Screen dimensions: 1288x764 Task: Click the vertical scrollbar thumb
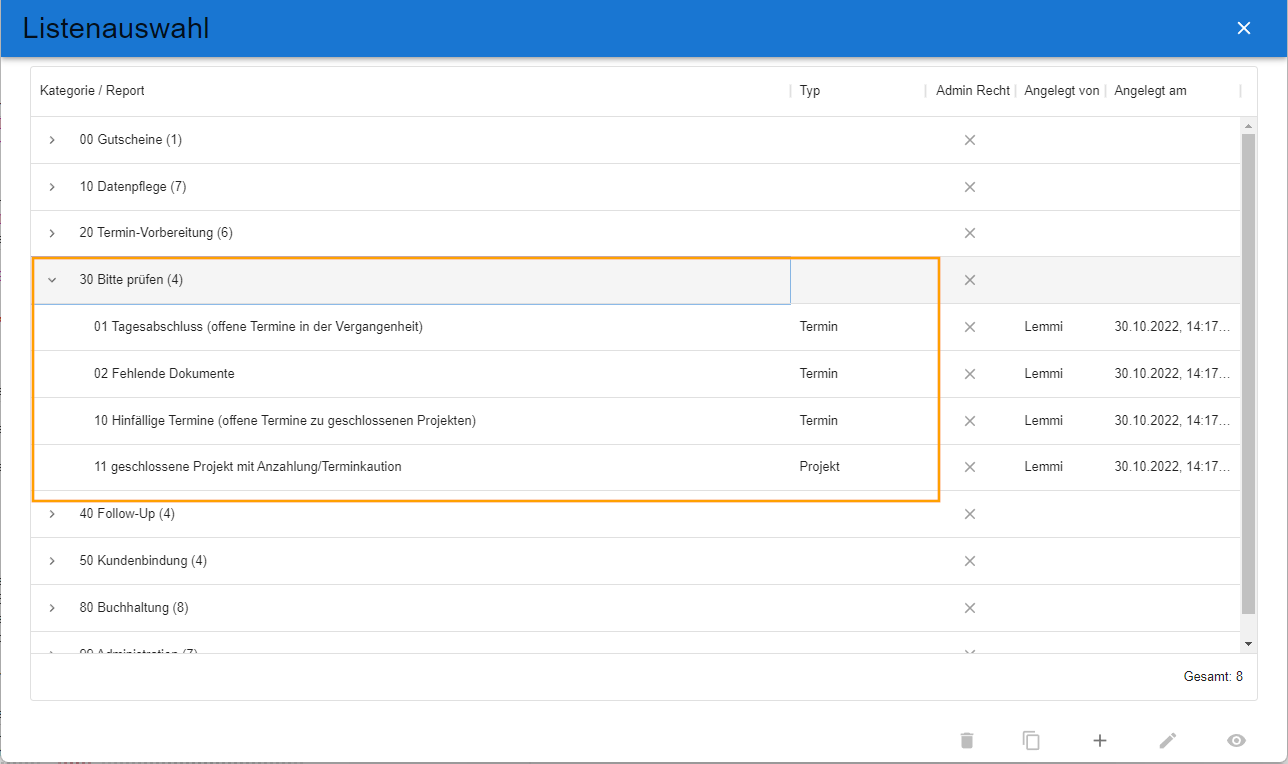1248,373
